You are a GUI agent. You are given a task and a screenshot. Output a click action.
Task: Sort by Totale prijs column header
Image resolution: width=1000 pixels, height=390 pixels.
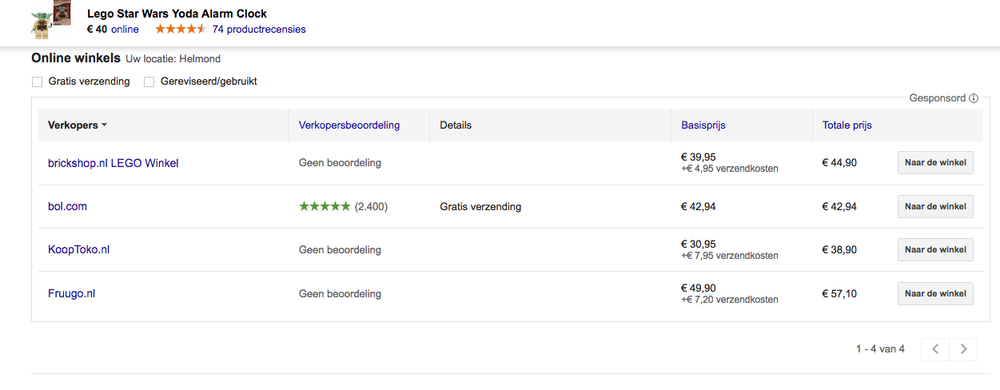tap(847, 125)
